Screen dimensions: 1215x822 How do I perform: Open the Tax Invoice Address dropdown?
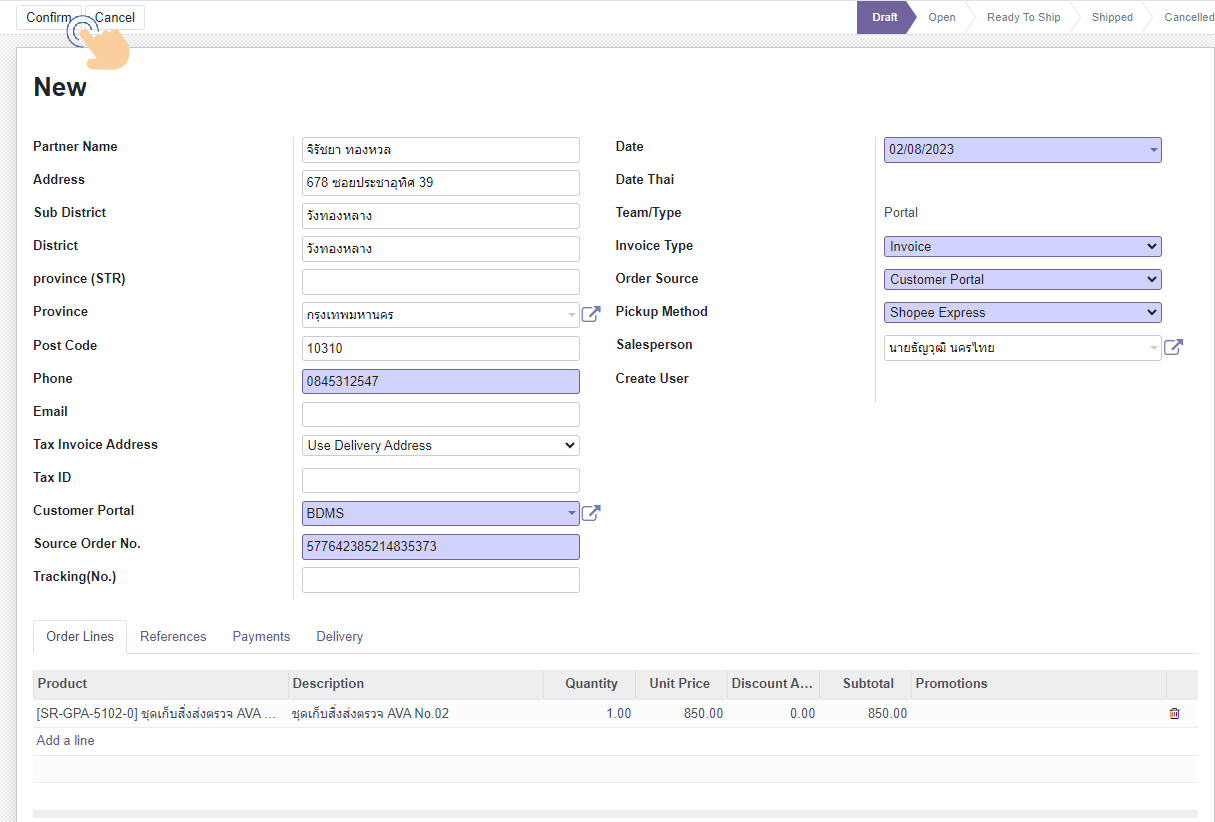click(x=440, y=445)
